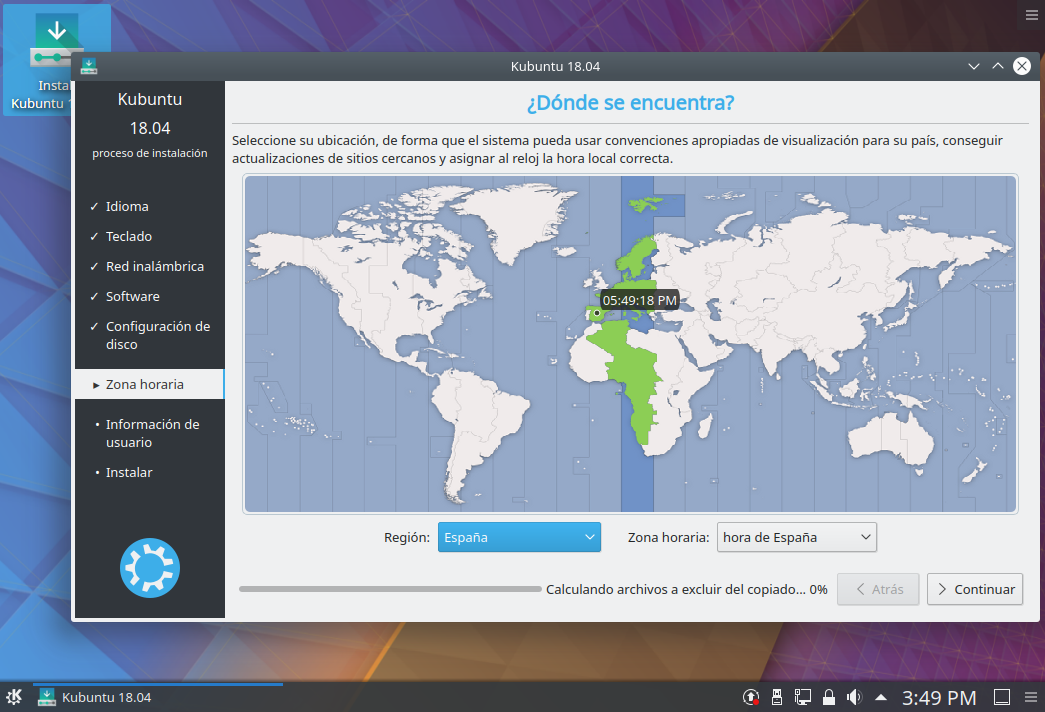The image size is (1045, 712).
Task: Open the network connections tray icon
Action: pyautogui.click(x=802, y=697)
